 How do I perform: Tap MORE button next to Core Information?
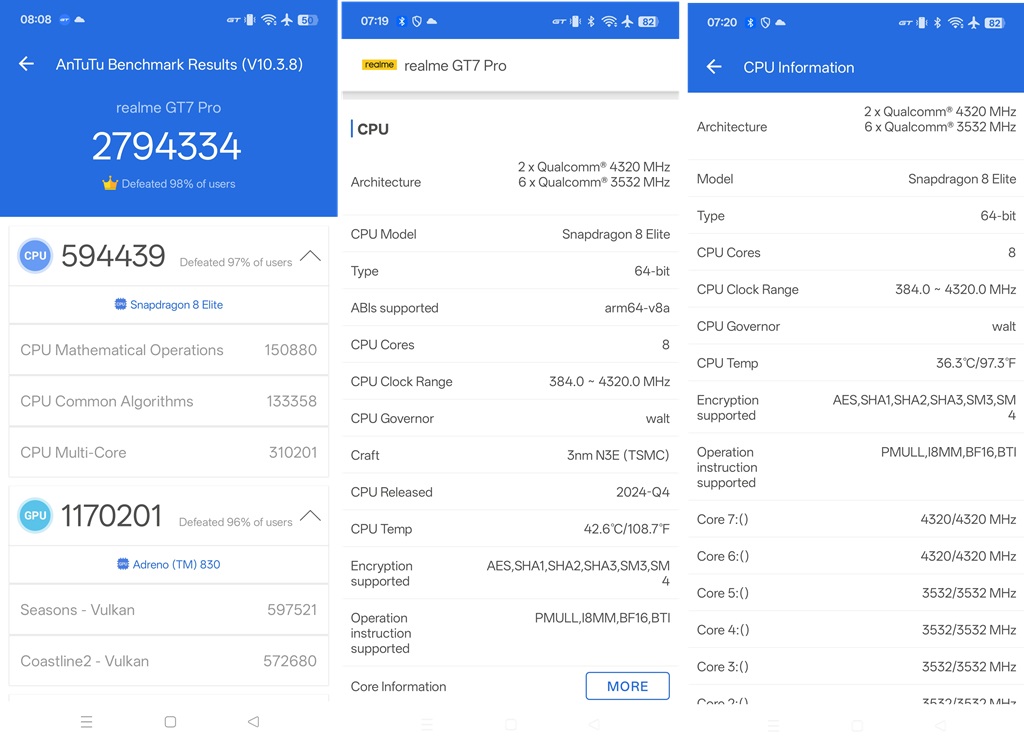coord(628,686)
